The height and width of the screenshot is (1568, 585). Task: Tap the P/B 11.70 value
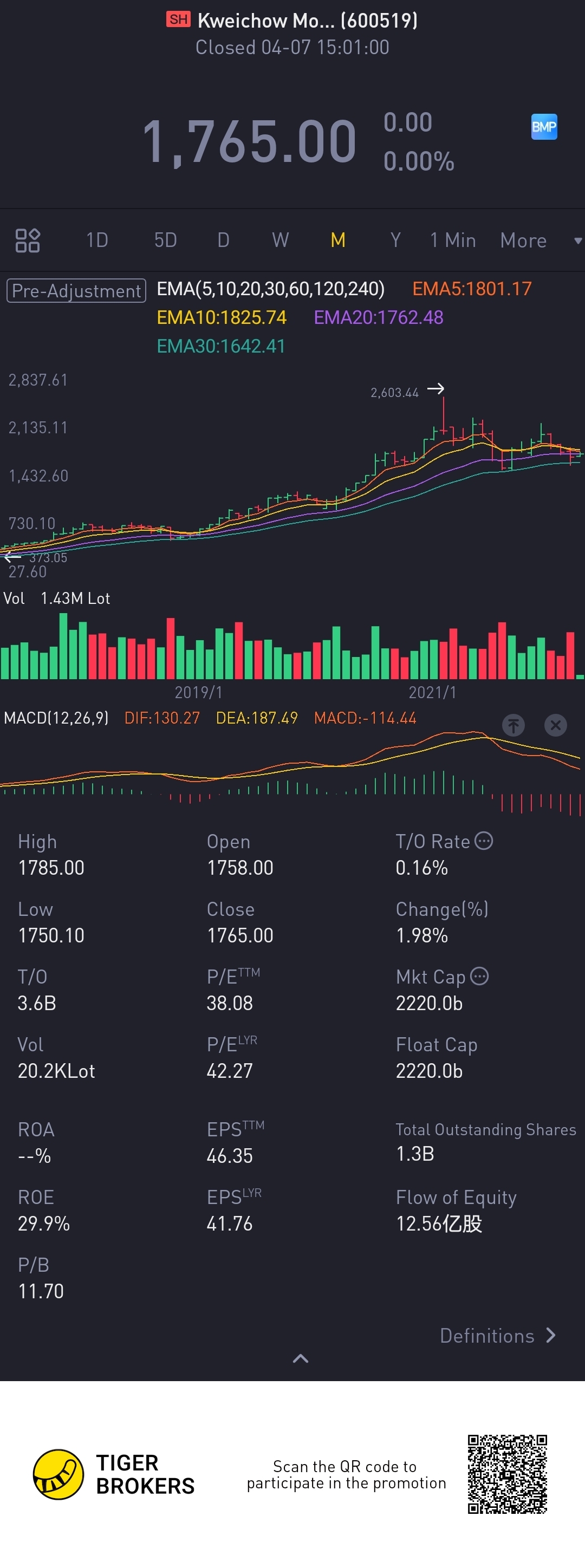pos(41,1291)
